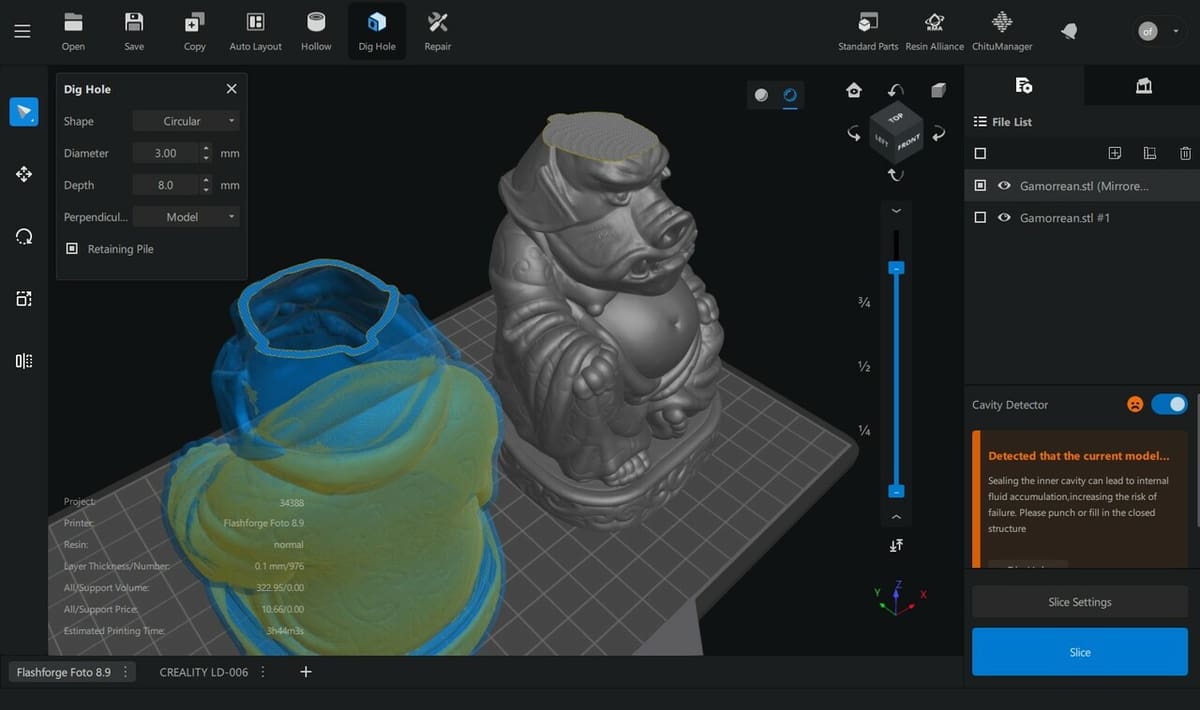Viewport: 1200px width, 710px height.
Task: Select the Gamorrean.stl #1 file row
Action: tap(1082, 218)
